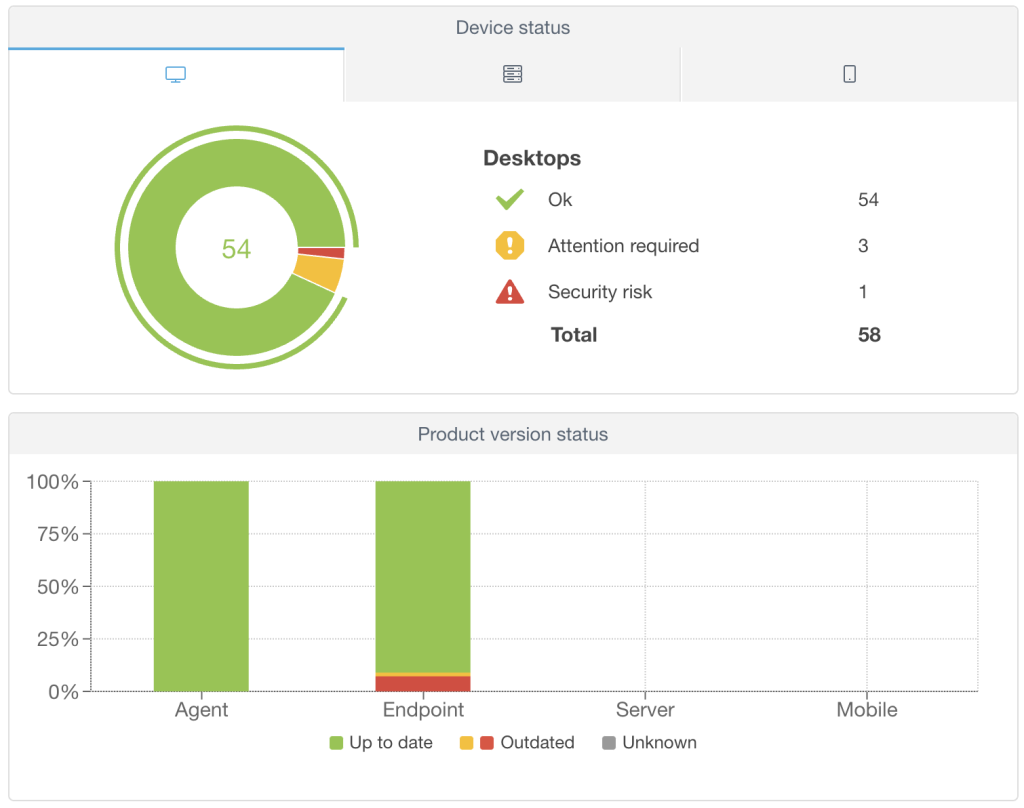Select the Desktops monitor icon tab
The image size is (1024, 808).
(x=176, y=75)
